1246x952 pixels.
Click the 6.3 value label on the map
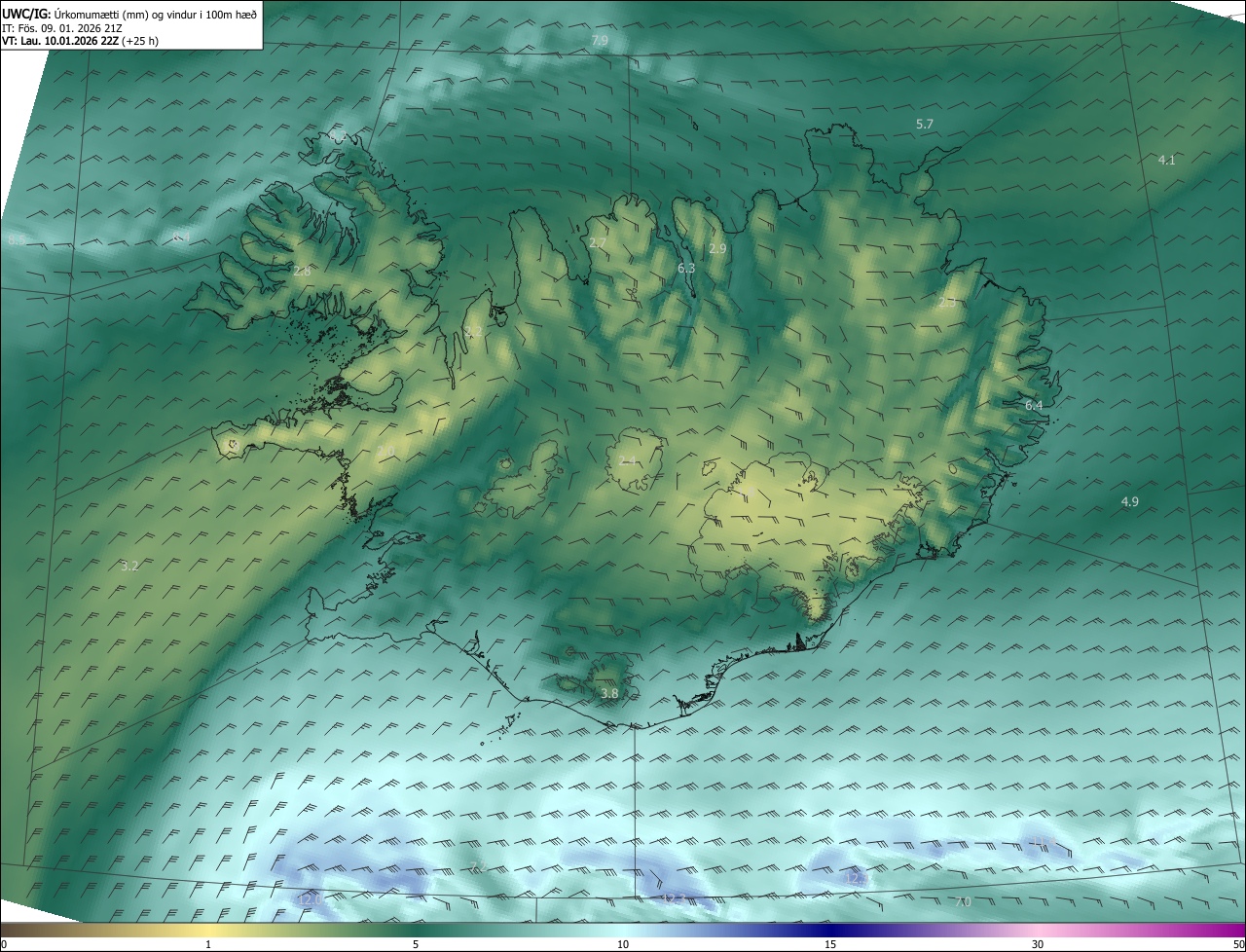click(686, 268)
